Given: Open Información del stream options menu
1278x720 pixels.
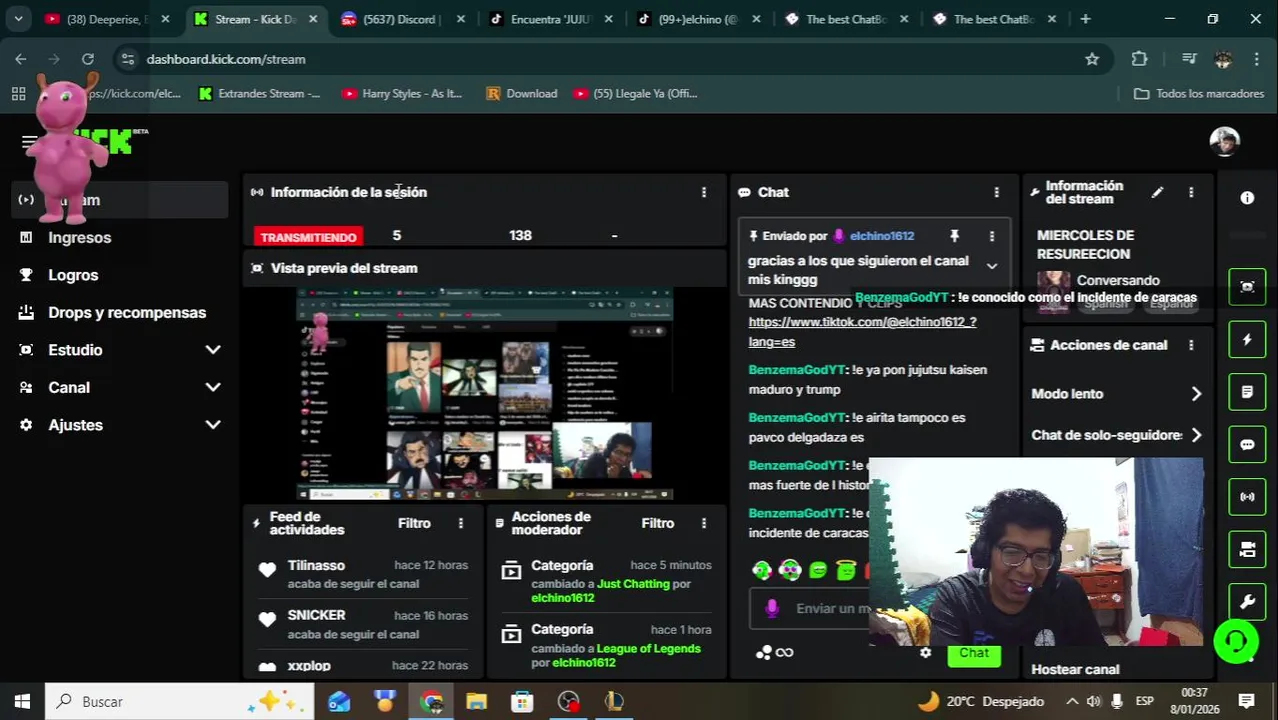Looking at the screenshot, I should (x=1191, y=192).
